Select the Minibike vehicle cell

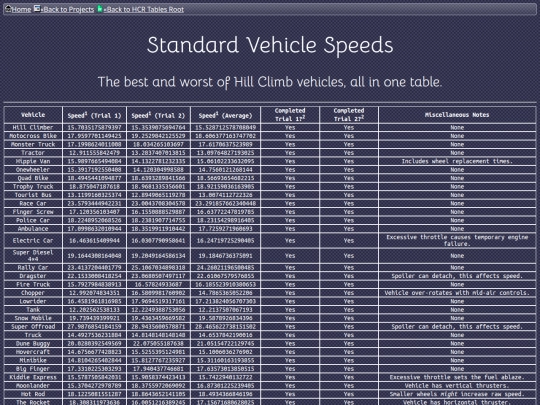[33, 360]
